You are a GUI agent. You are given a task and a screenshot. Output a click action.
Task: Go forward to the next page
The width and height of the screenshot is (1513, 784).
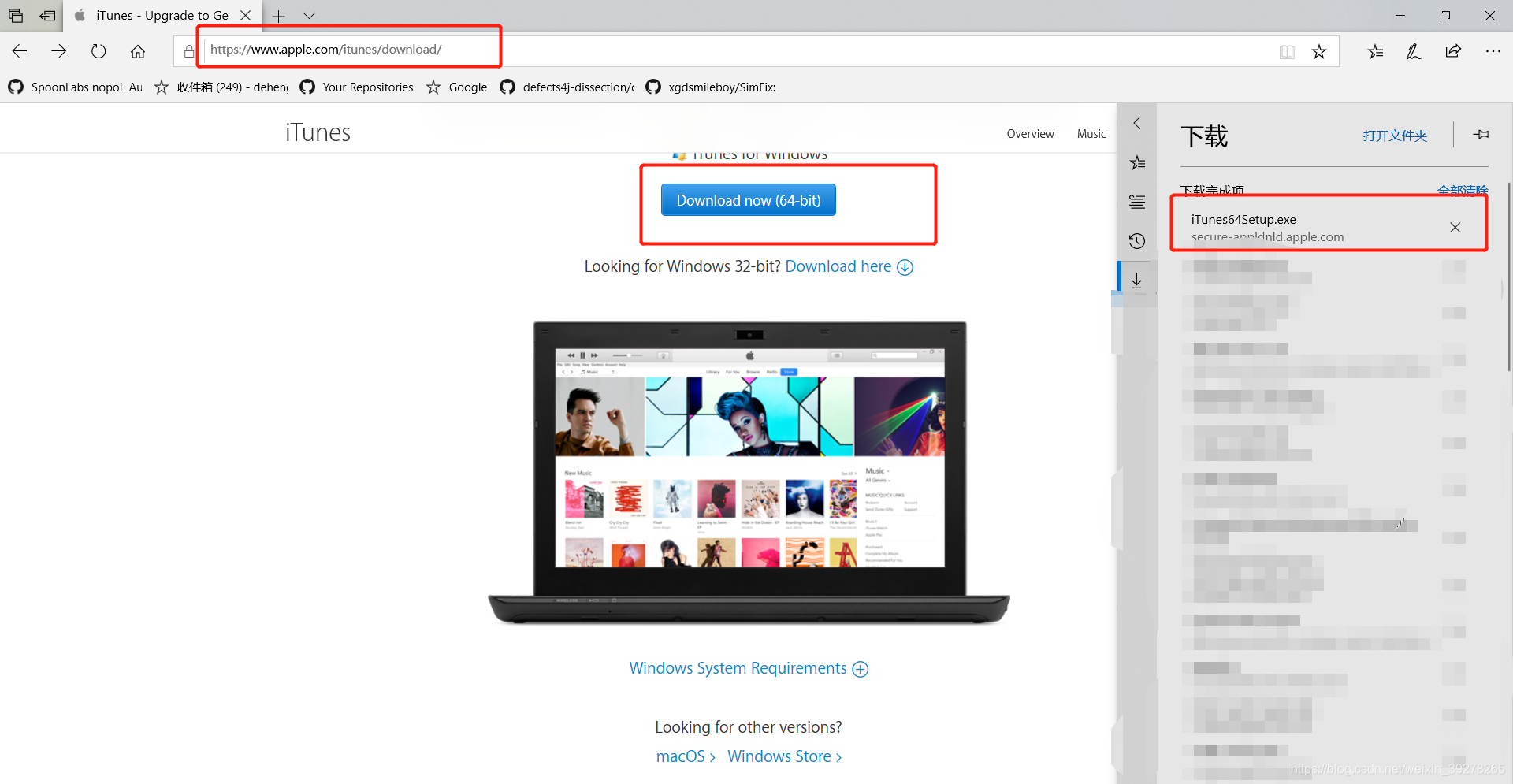[59, 51]
